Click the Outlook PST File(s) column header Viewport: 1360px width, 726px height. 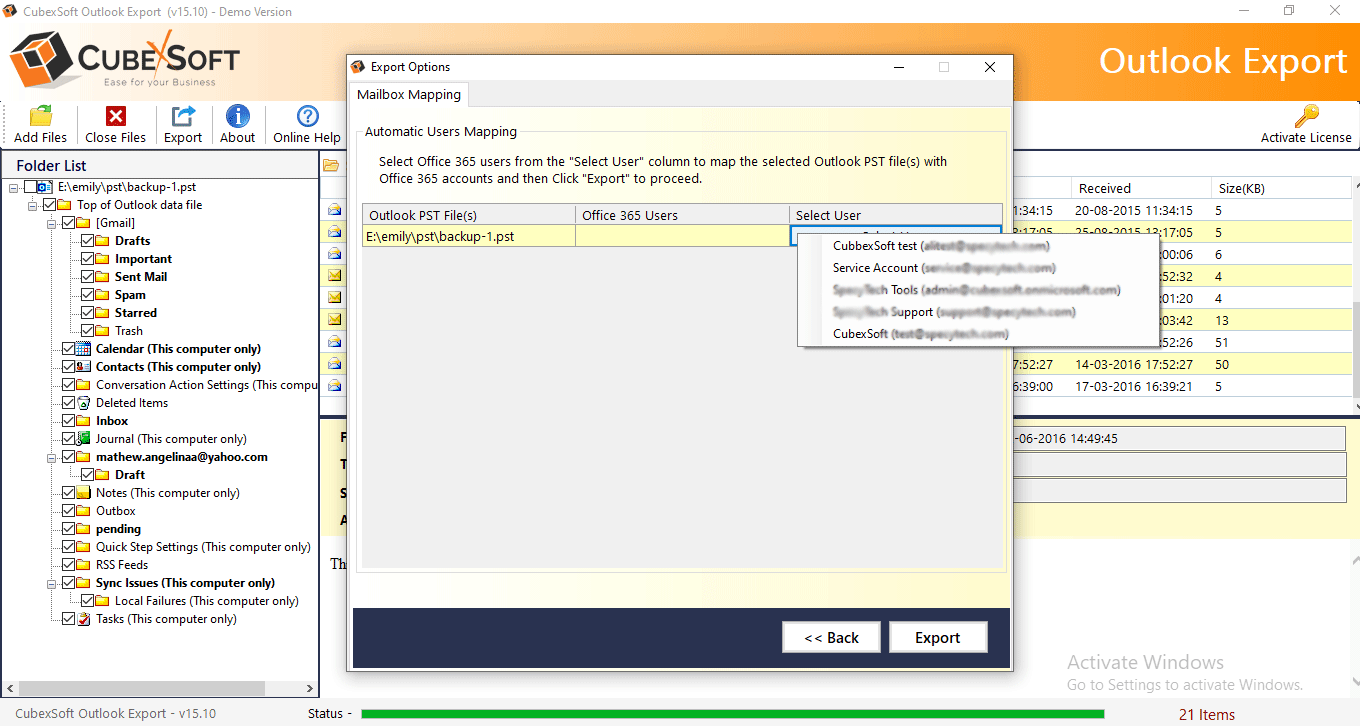tap(469, 215)
